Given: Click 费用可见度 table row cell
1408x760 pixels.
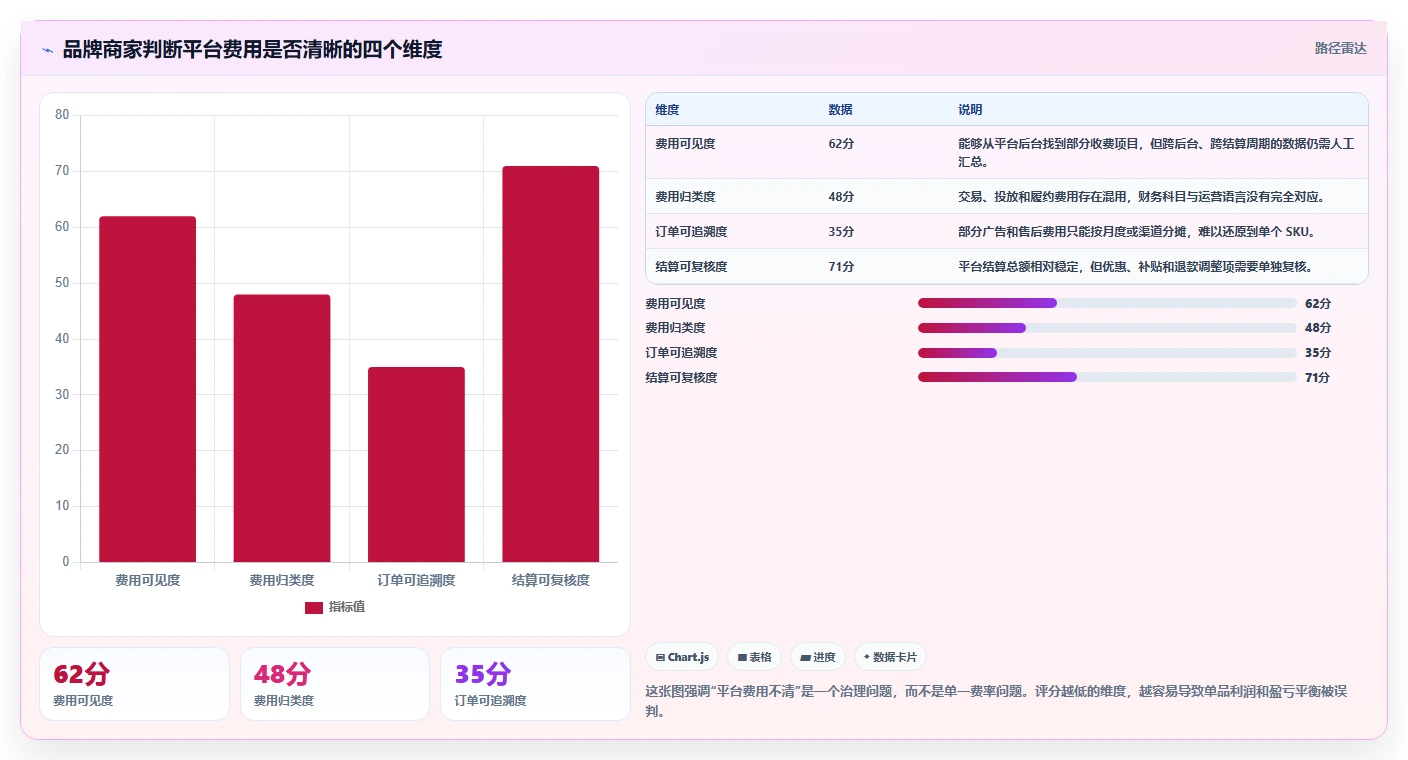Looking at the screenshot, I should click(685, 144).
